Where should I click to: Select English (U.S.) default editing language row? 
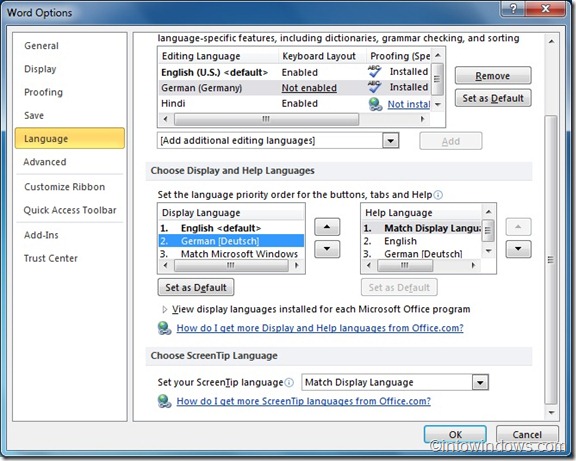pyautogui.click(x=295, y=72)
